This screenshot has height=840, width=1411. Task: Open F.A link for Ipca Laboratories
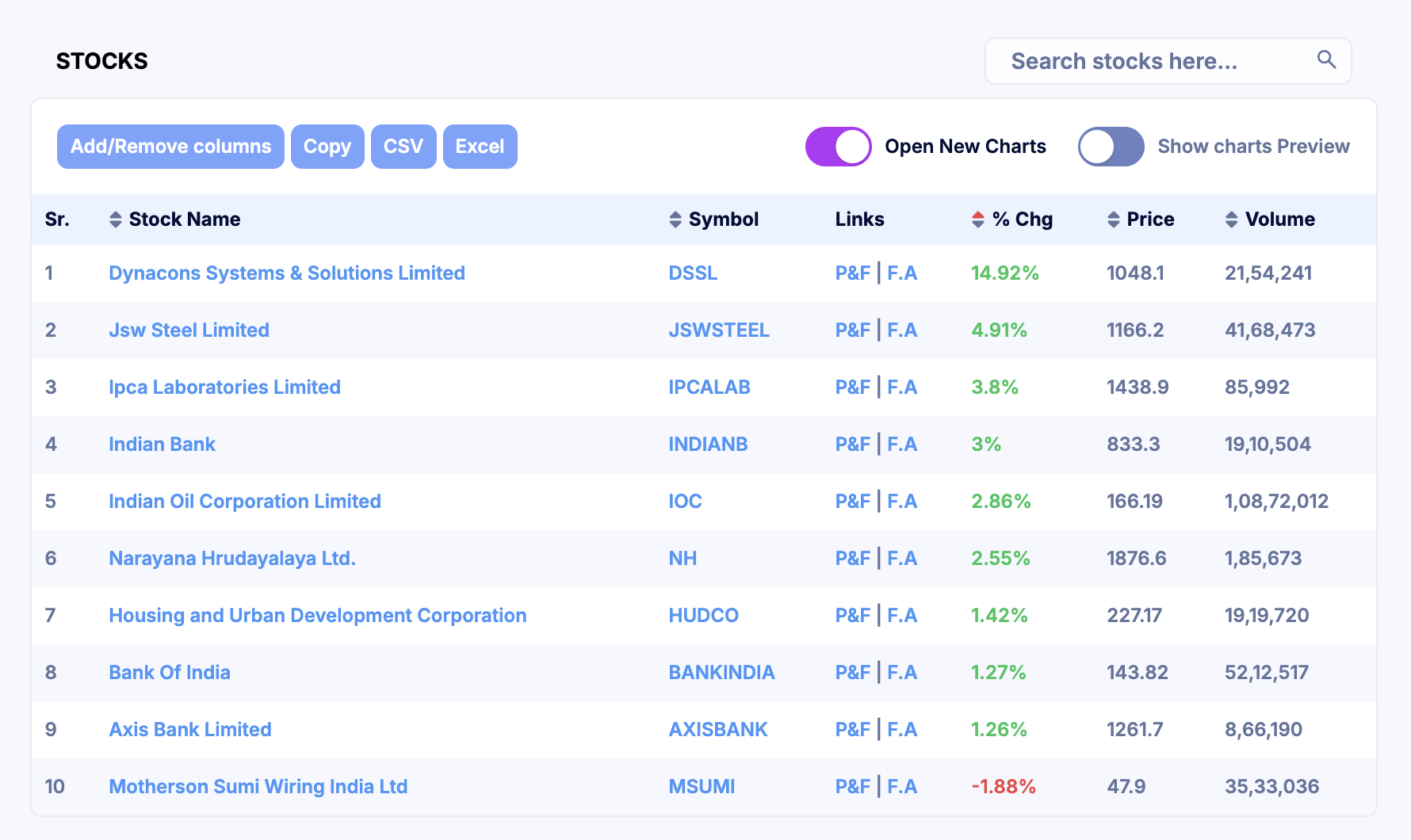(902, 388)
